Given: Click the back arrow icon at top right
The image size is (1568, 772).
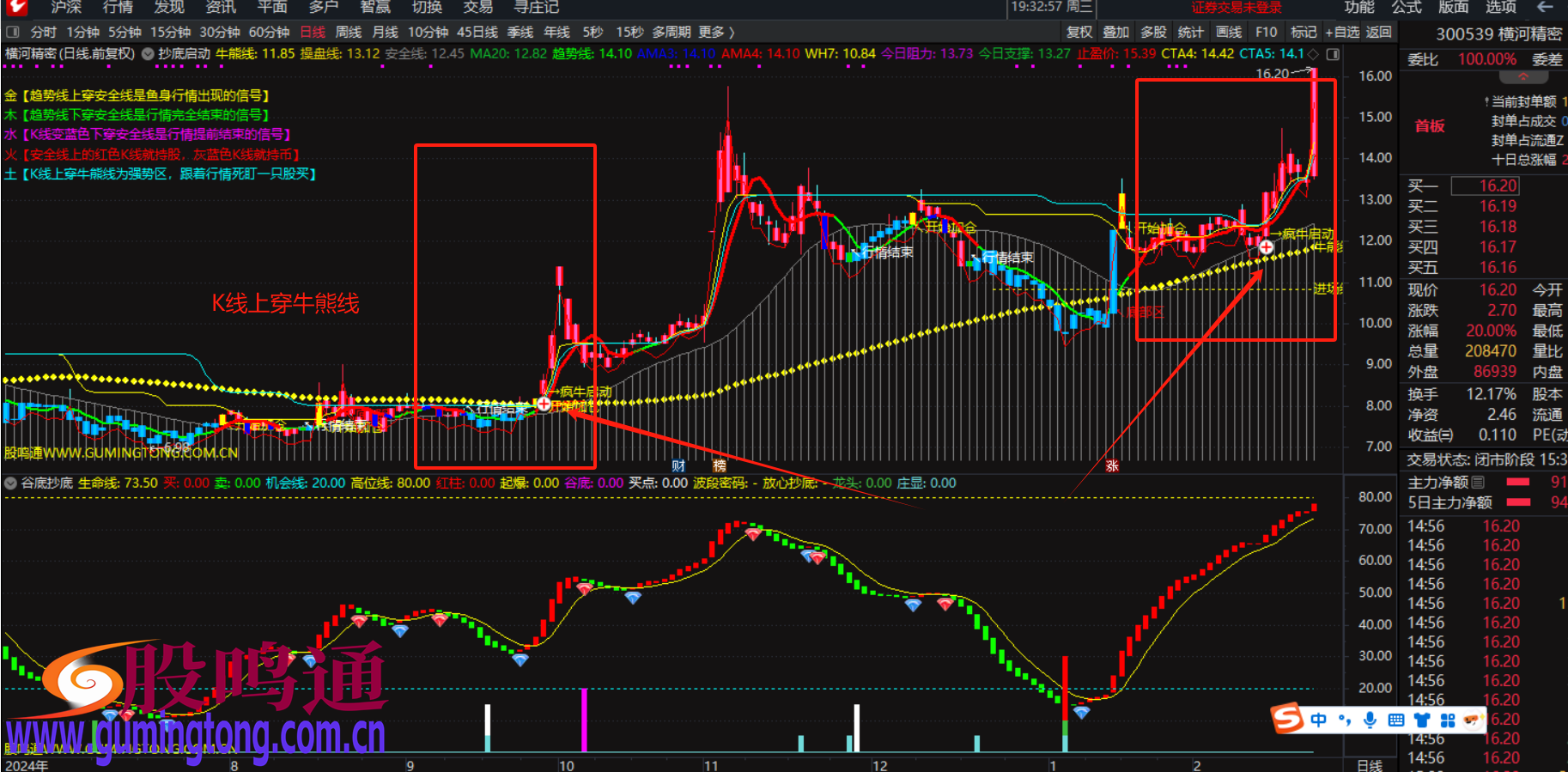Looking at the screenshot, I should point(1545,8).
